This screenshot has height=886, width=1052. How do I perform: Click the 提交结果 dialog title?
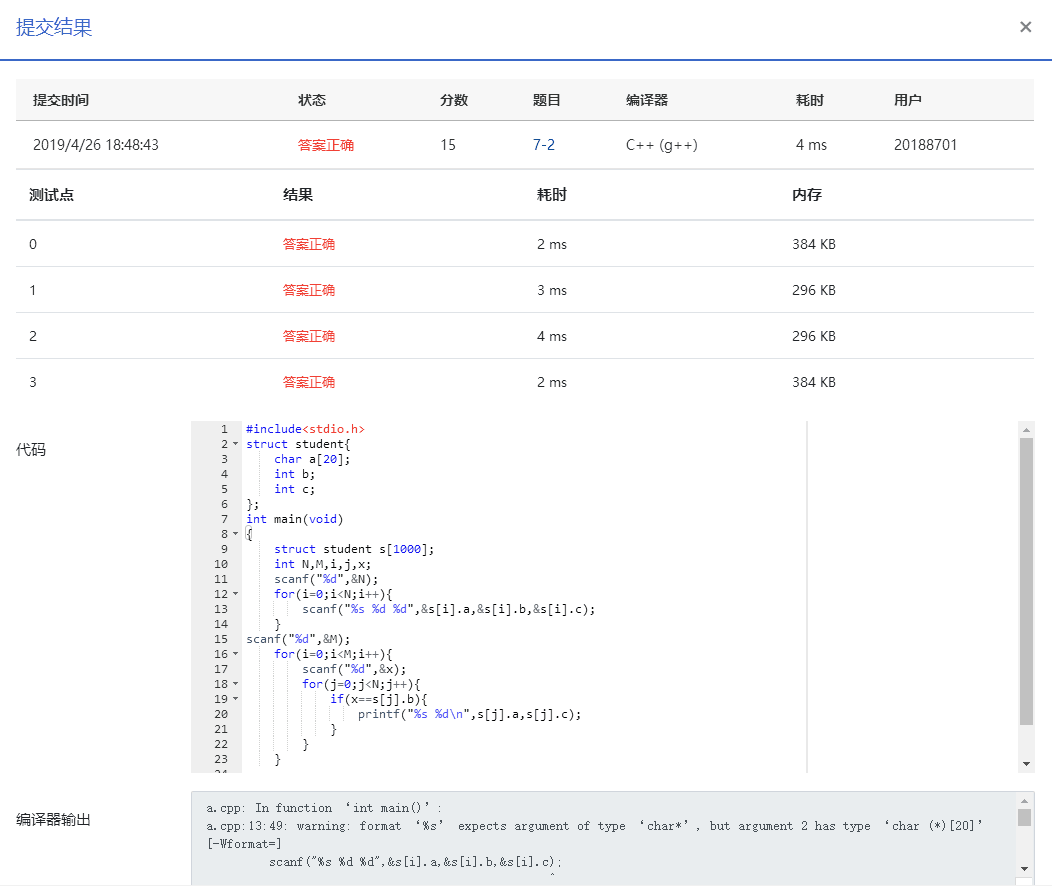click(54, 27)
